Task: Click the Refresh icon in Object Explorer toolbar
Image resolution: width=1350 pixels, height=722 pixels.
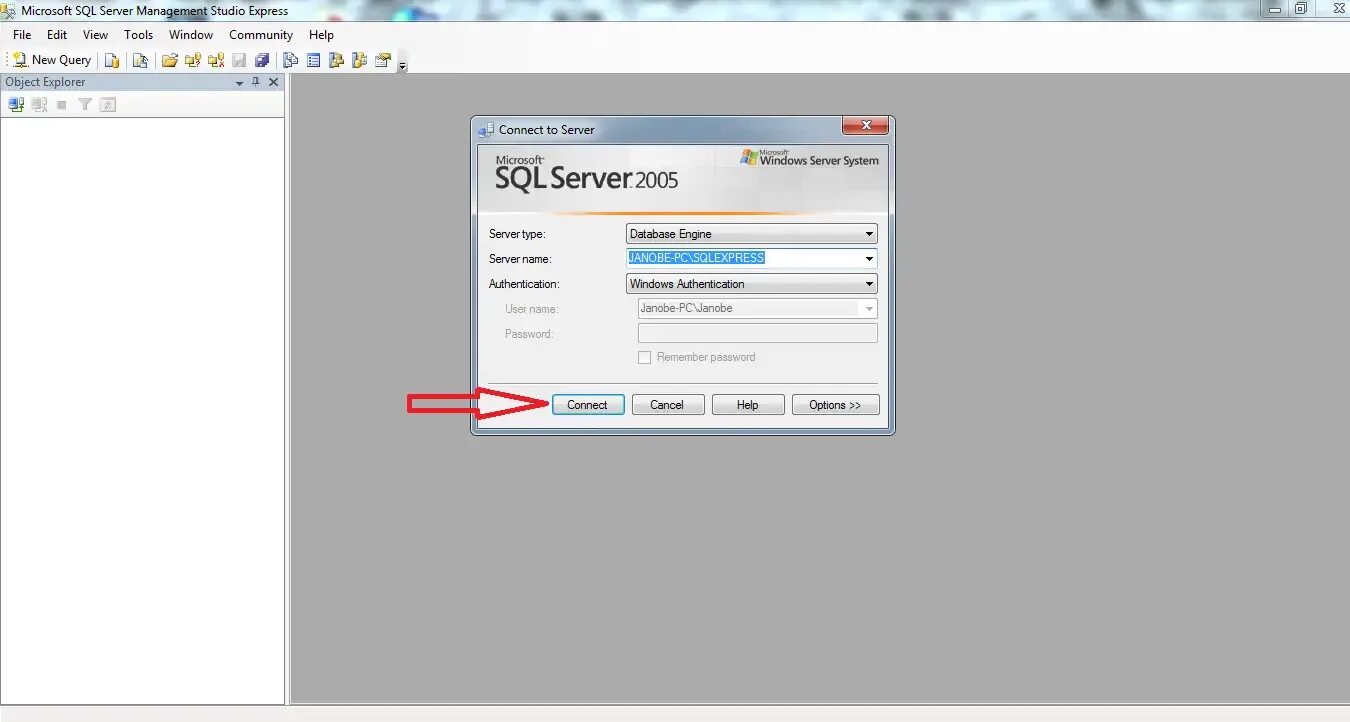Action: 108,104
